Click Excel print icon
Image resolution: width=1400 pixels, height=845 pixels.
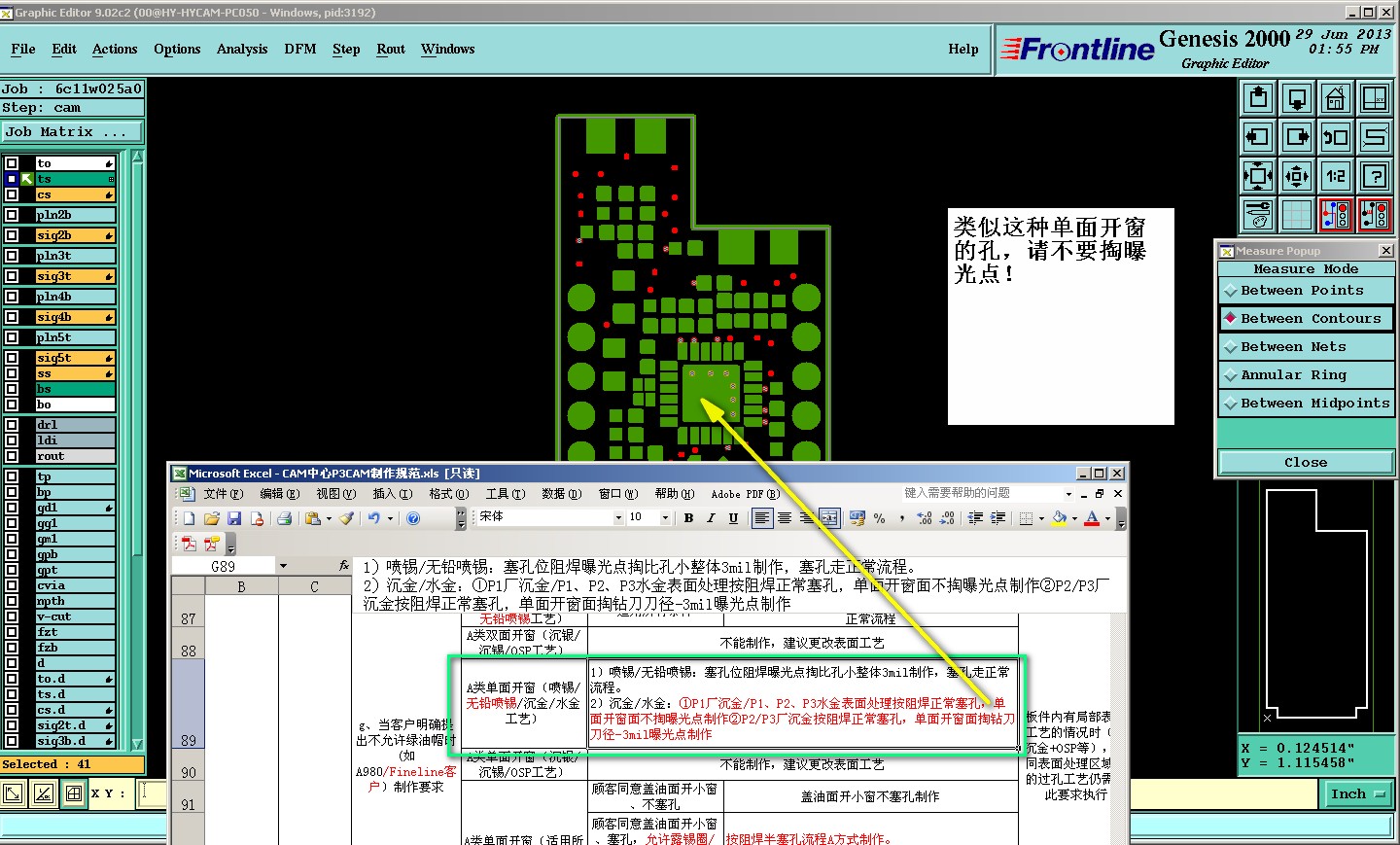coord(284,518)
